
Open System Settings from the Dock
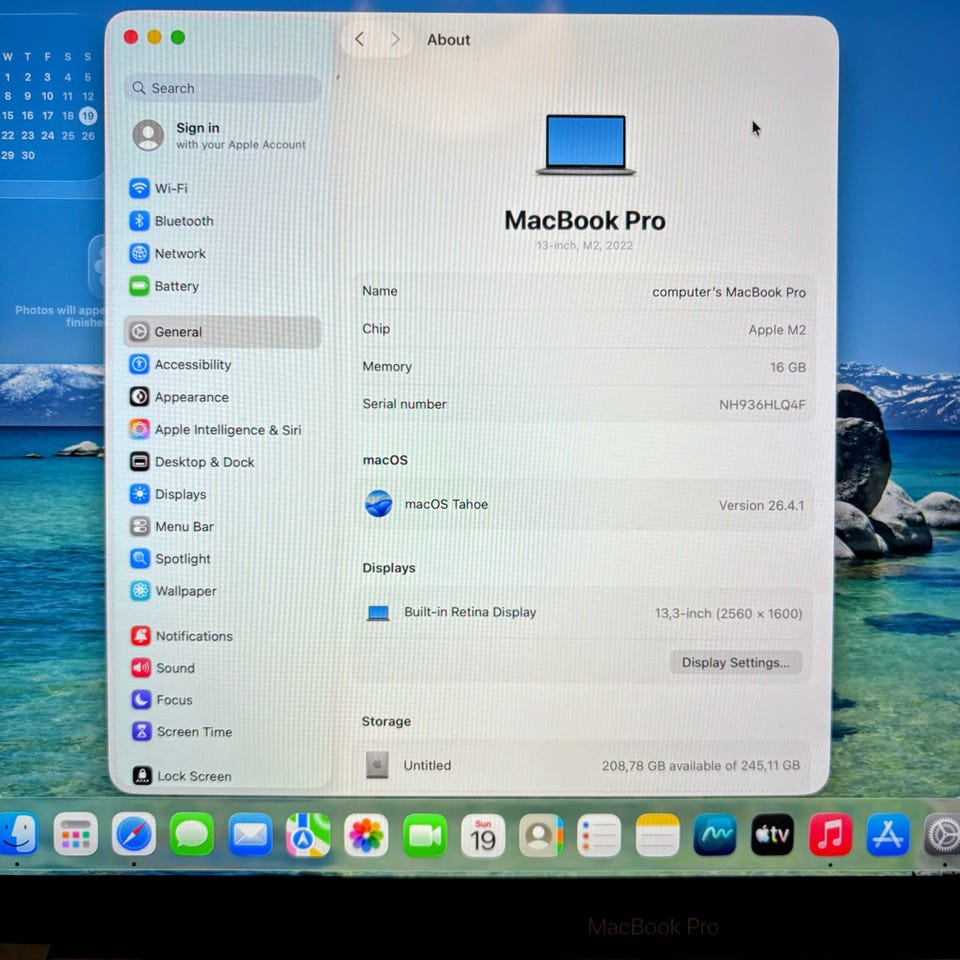[x=943, y=834]
